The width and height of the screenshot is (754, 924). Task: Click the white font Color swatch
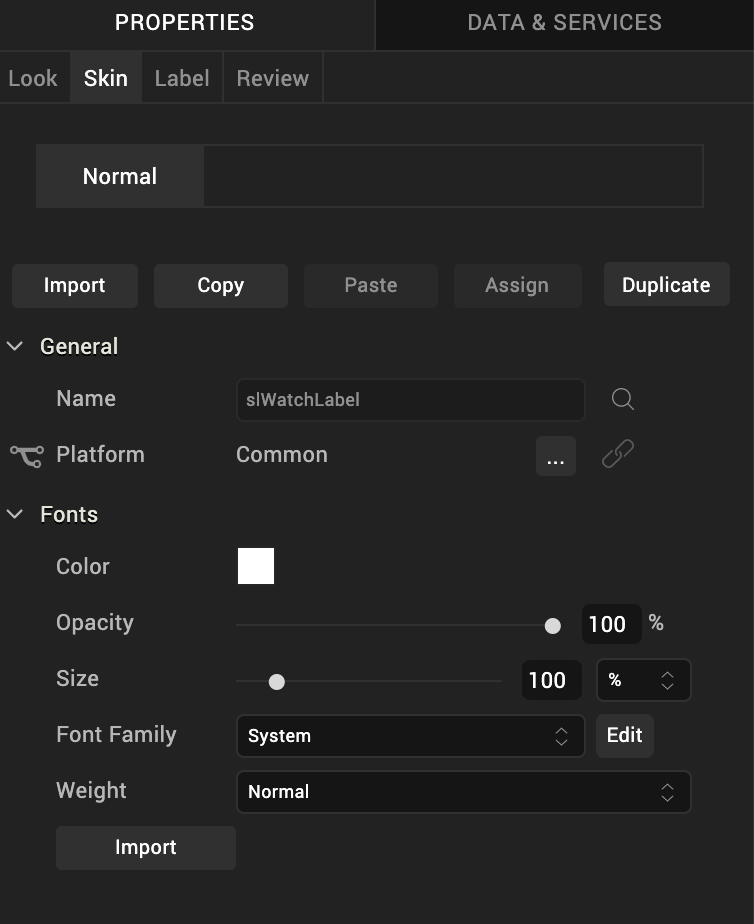256,566
